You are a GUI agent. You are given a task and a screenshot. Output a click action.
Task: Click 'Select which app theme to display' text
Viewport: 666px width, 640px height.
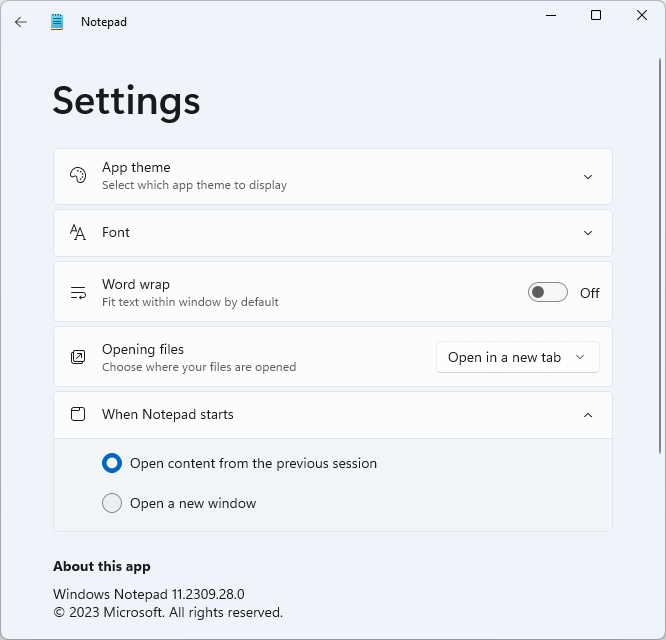195,185
